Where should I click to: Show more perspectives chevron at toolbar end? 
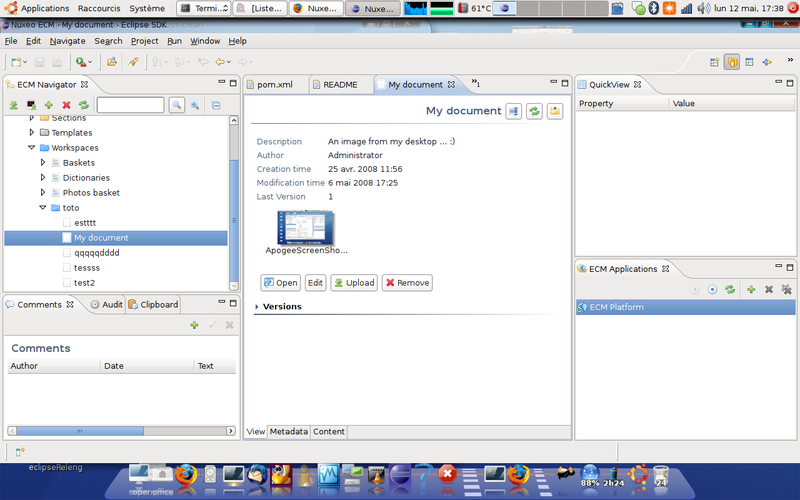pos(790,60)
